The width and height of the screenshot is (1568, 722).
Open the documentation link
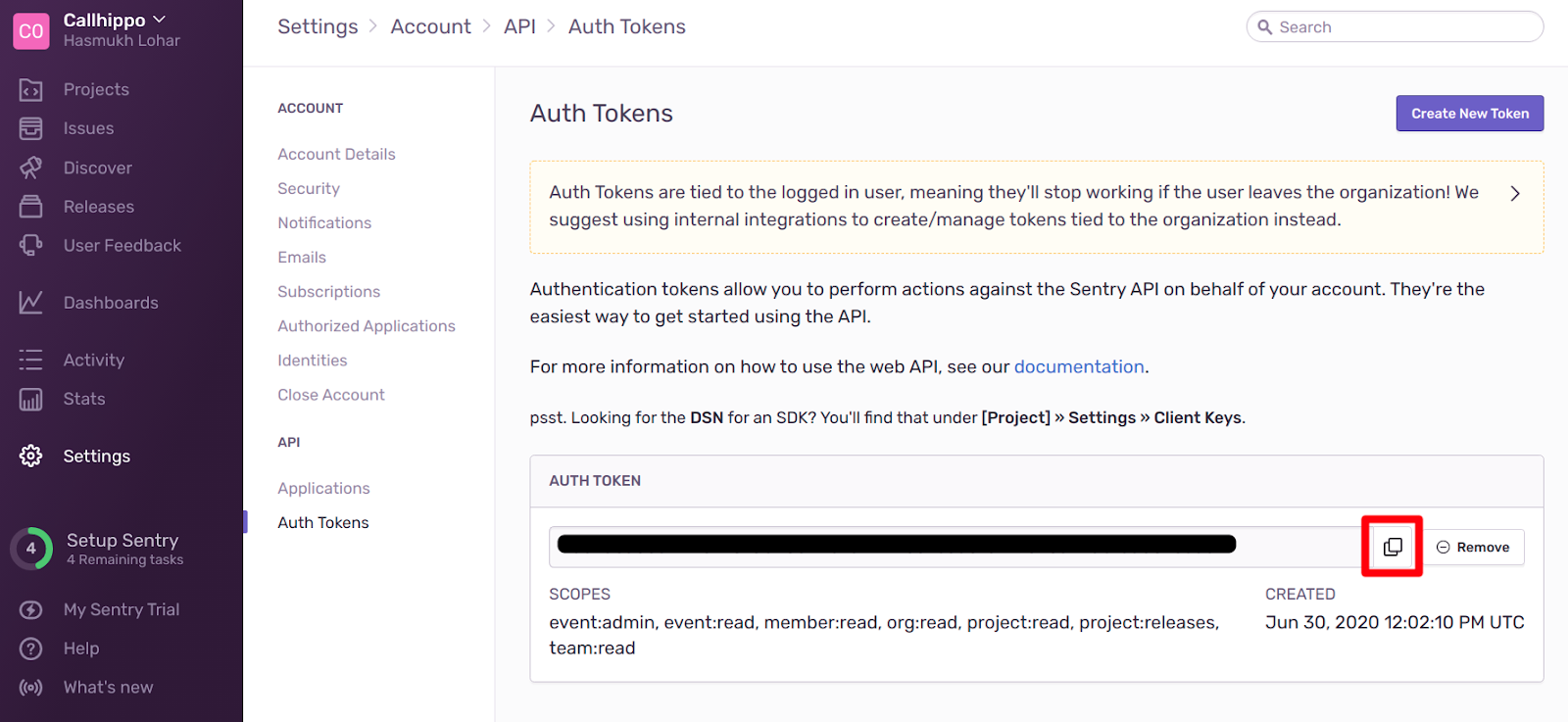pos(1079,366)
